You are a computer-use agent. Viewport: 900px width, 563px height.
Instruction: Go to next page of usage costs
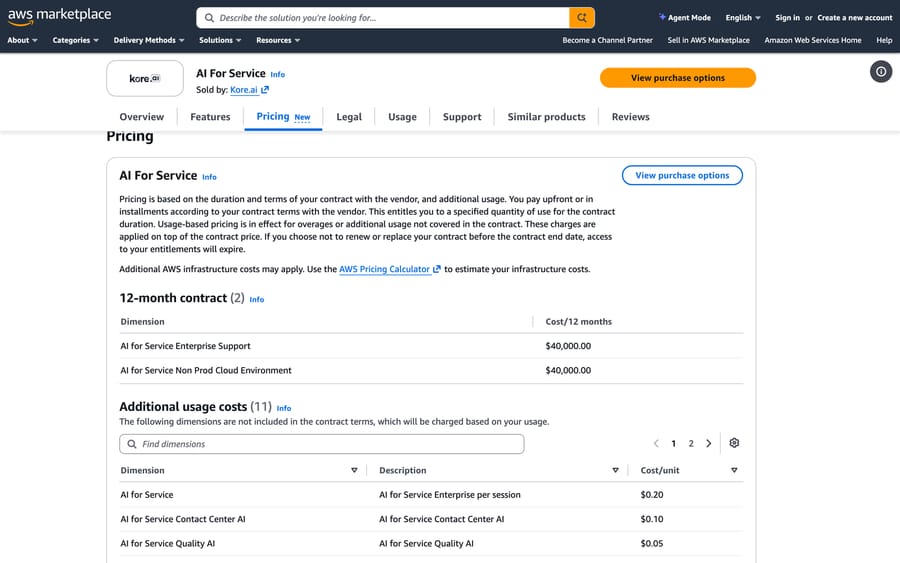coord(709,443)
